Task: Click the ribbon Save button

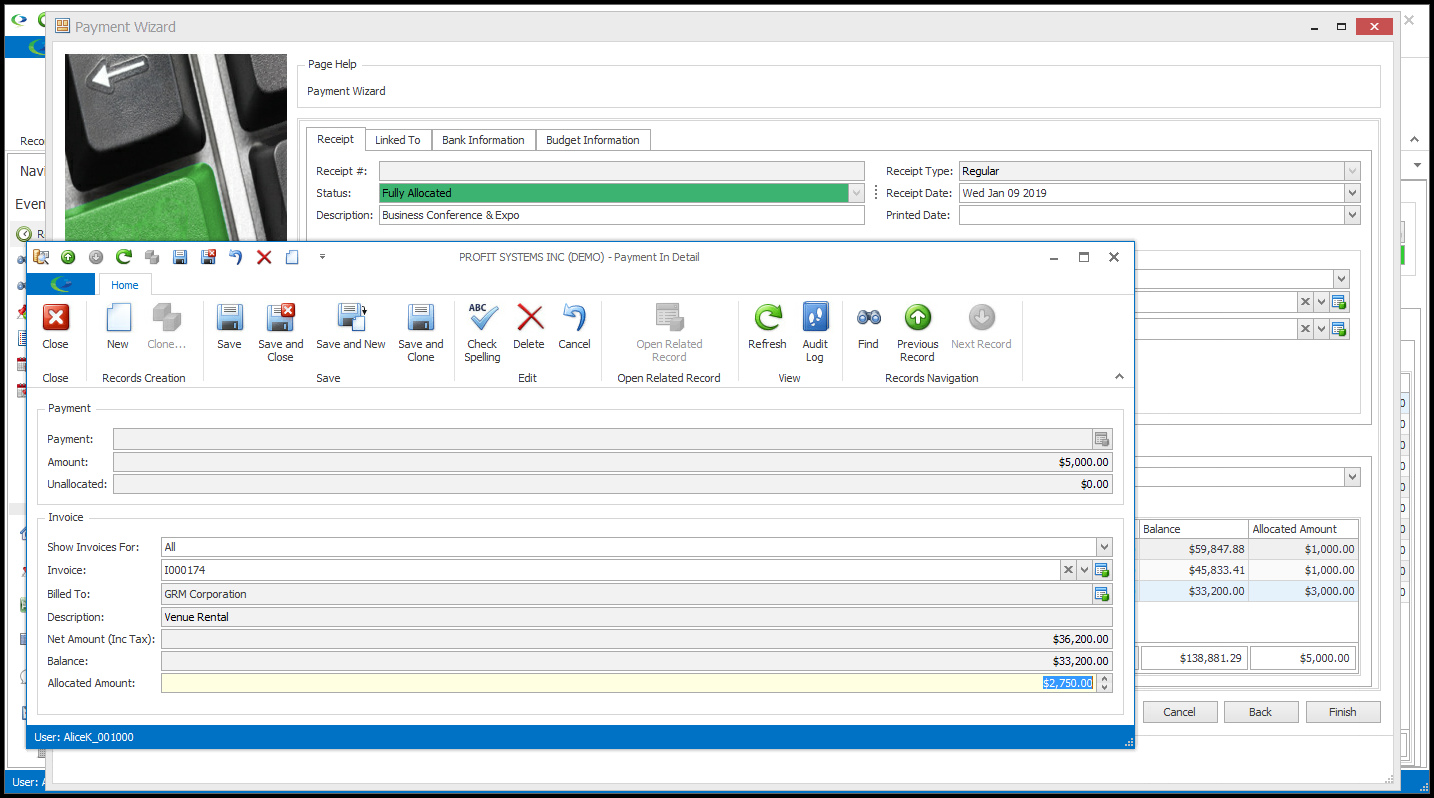Action: pos(229,327)
